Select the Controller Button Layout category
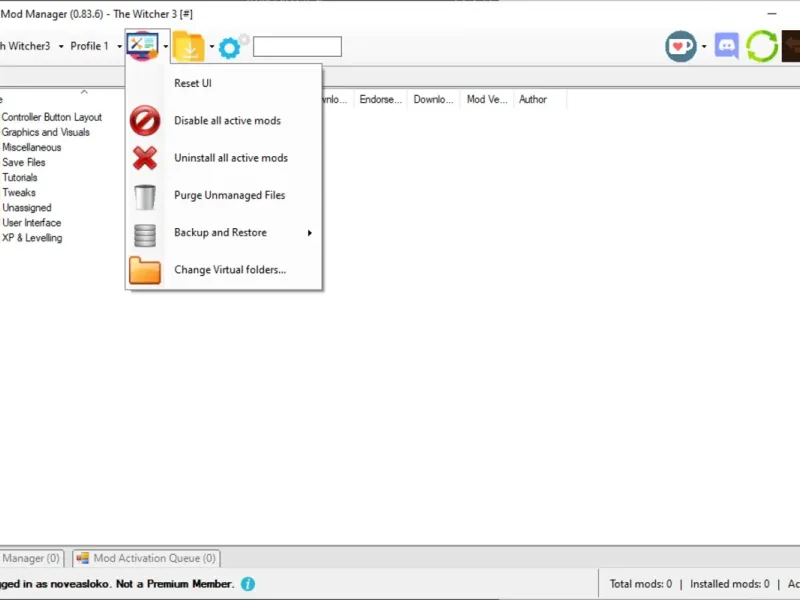This screenshot has width=800, height=600. [52, 117]
